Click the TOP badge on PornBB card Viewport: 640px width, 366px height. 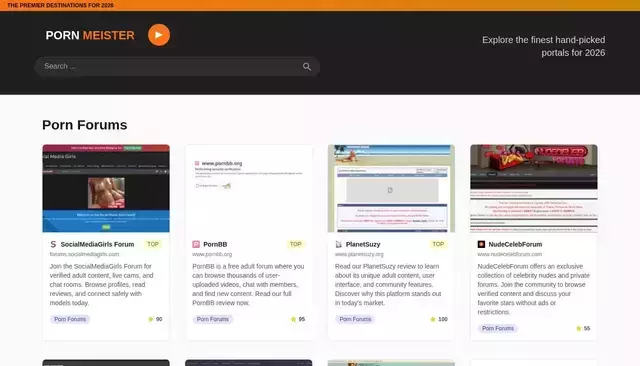click(296, 244)
